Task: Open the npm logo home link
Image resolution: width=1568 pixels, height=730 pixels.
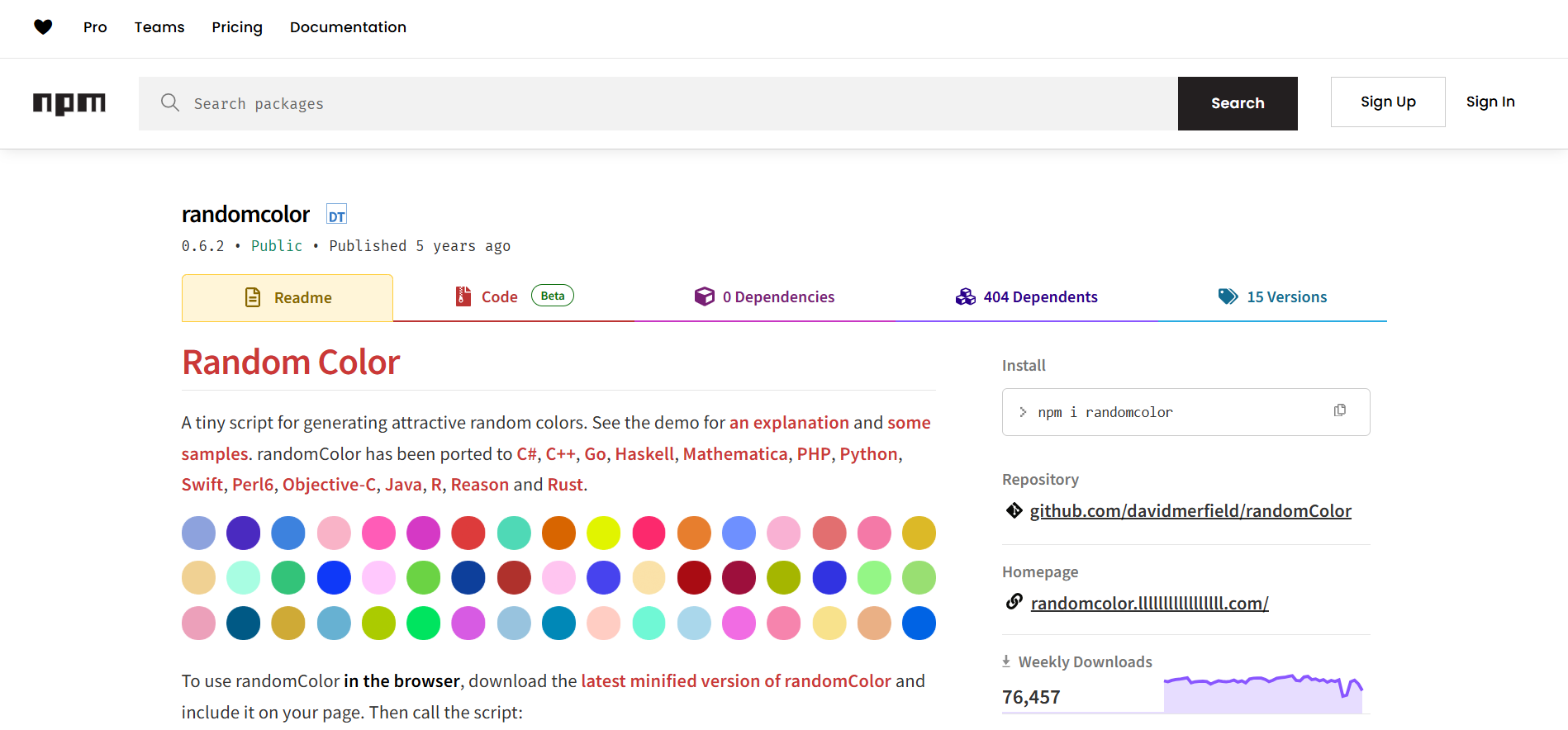Action: click(69, 103)
